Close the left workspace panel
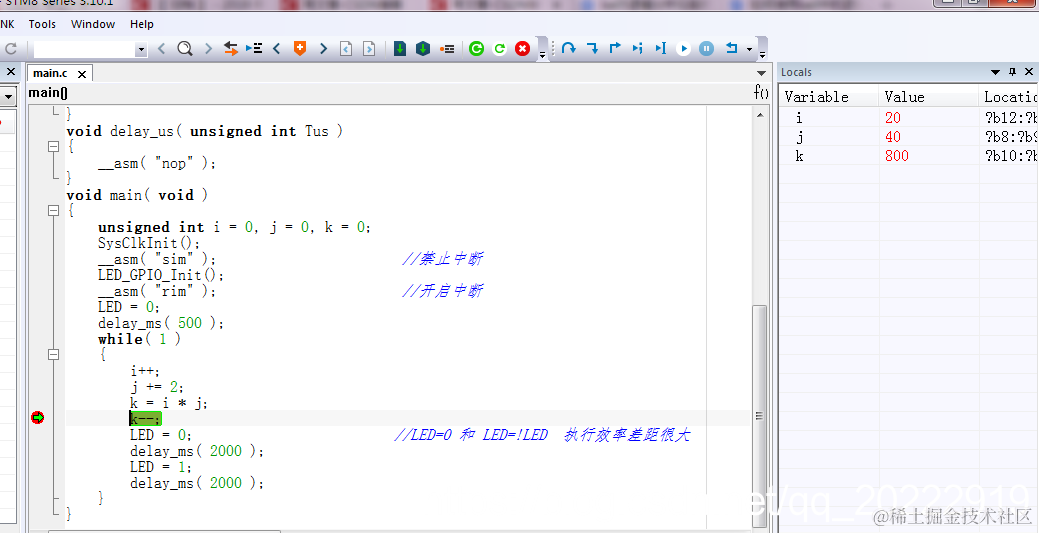 pos(11,72)
